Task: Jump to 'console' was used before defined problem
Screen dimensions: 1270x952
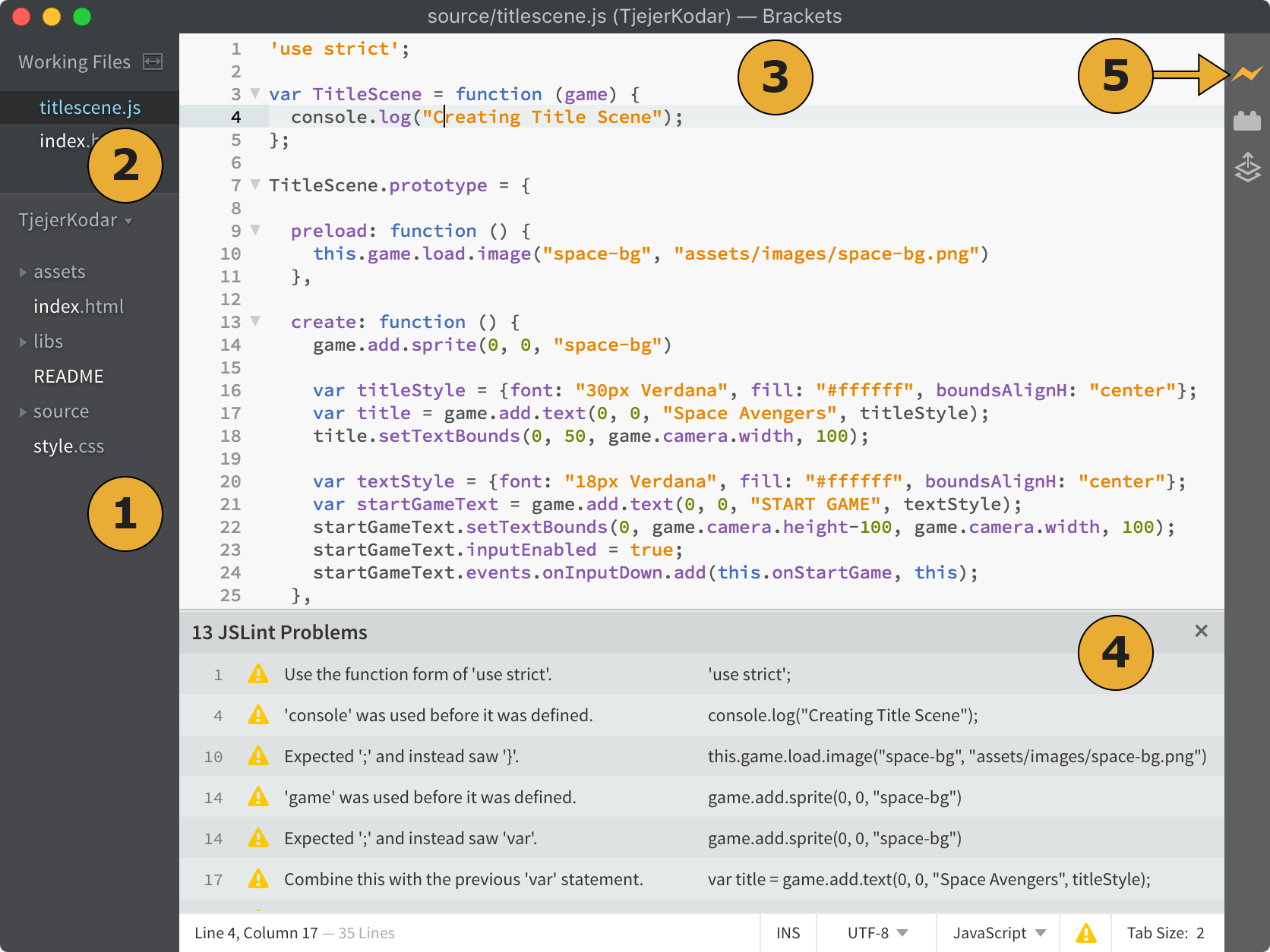Action: pyautogui.click(x=438, y=715)
